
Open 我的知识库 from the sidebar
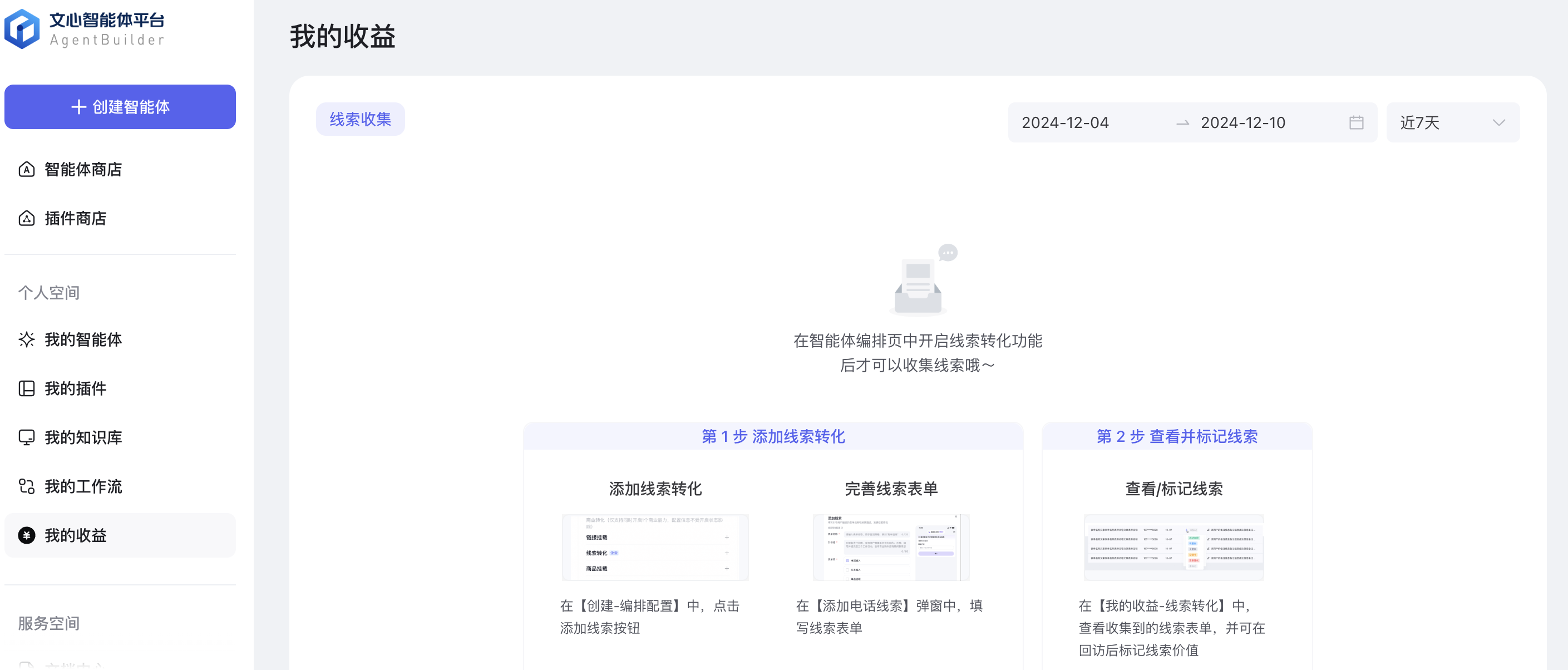pos(83,437)
